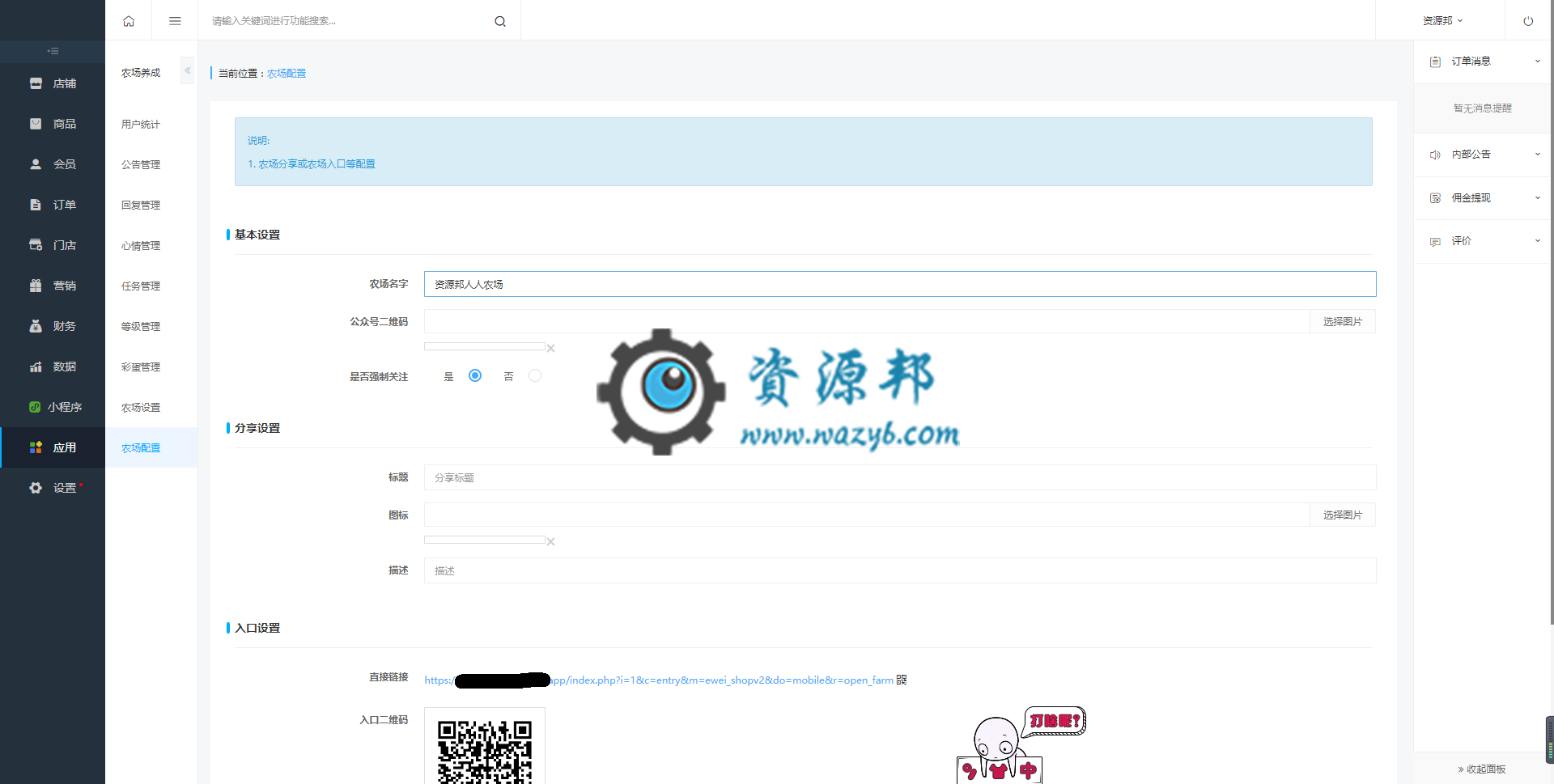Focus the share 描述 input field

pos(900,570)
